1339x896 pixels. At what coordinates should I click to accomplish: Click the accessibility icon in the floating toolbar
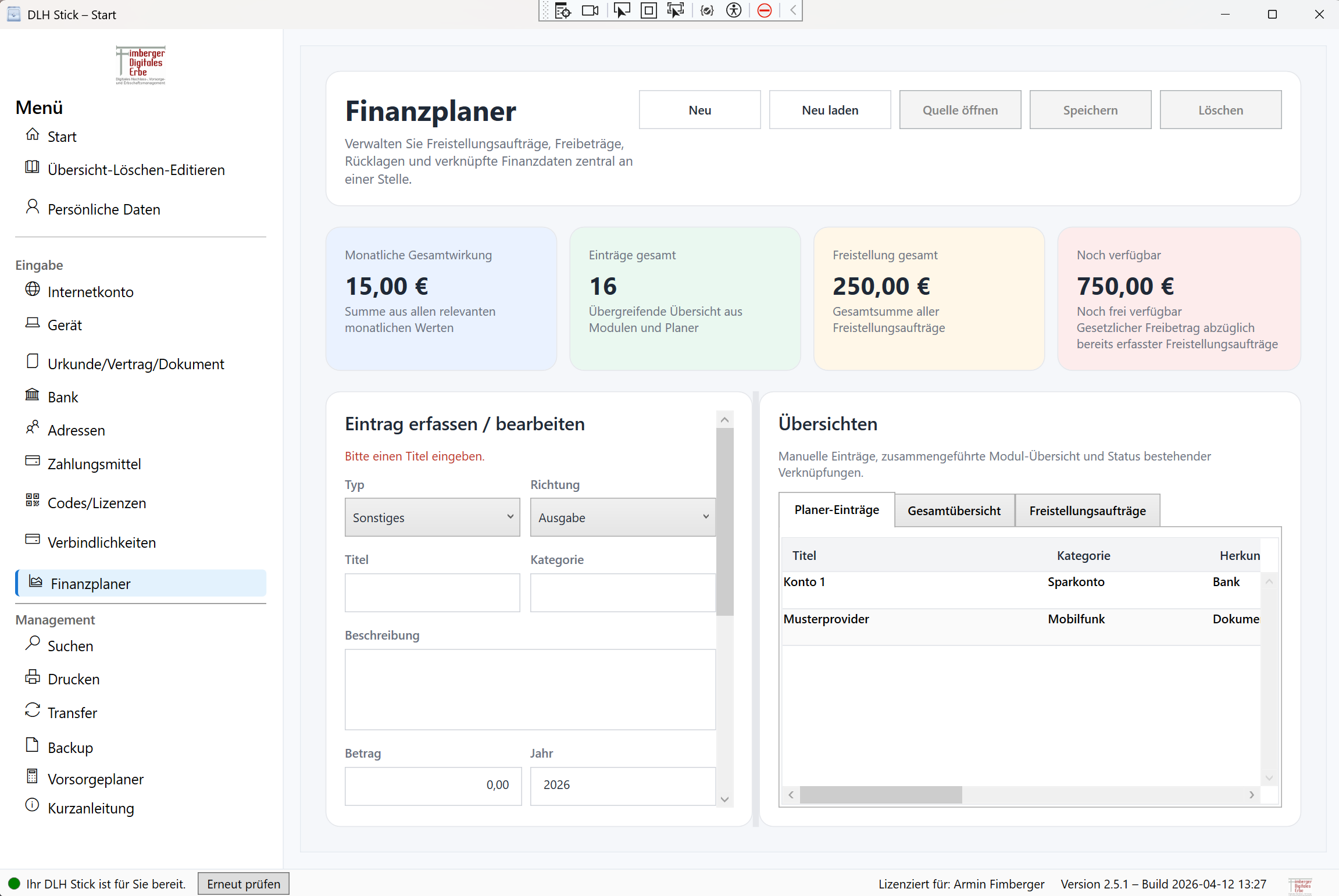734,10
